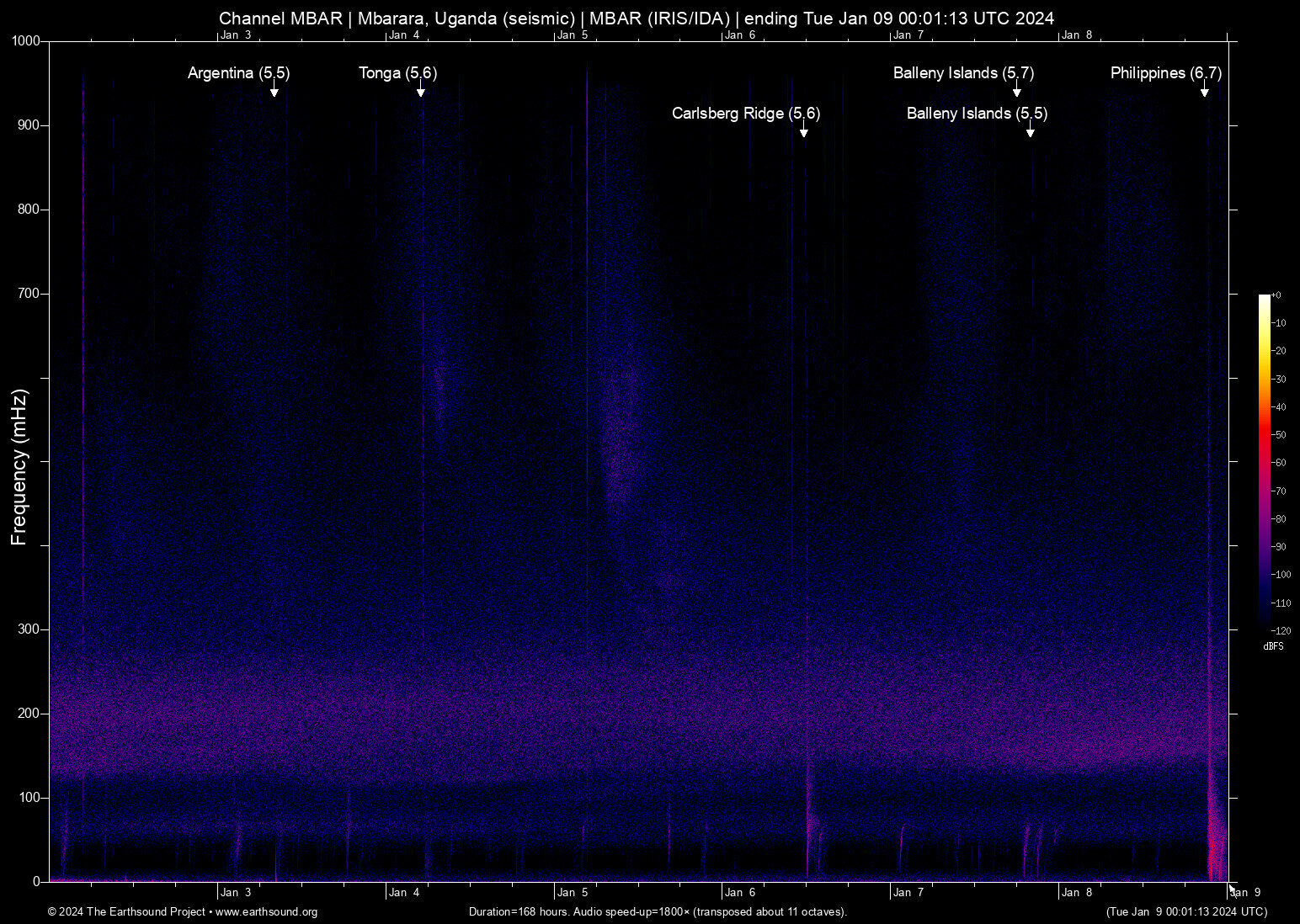
Task: Select the Philippines (6.7) earthquake label
Action: (x=1165, y=73)
